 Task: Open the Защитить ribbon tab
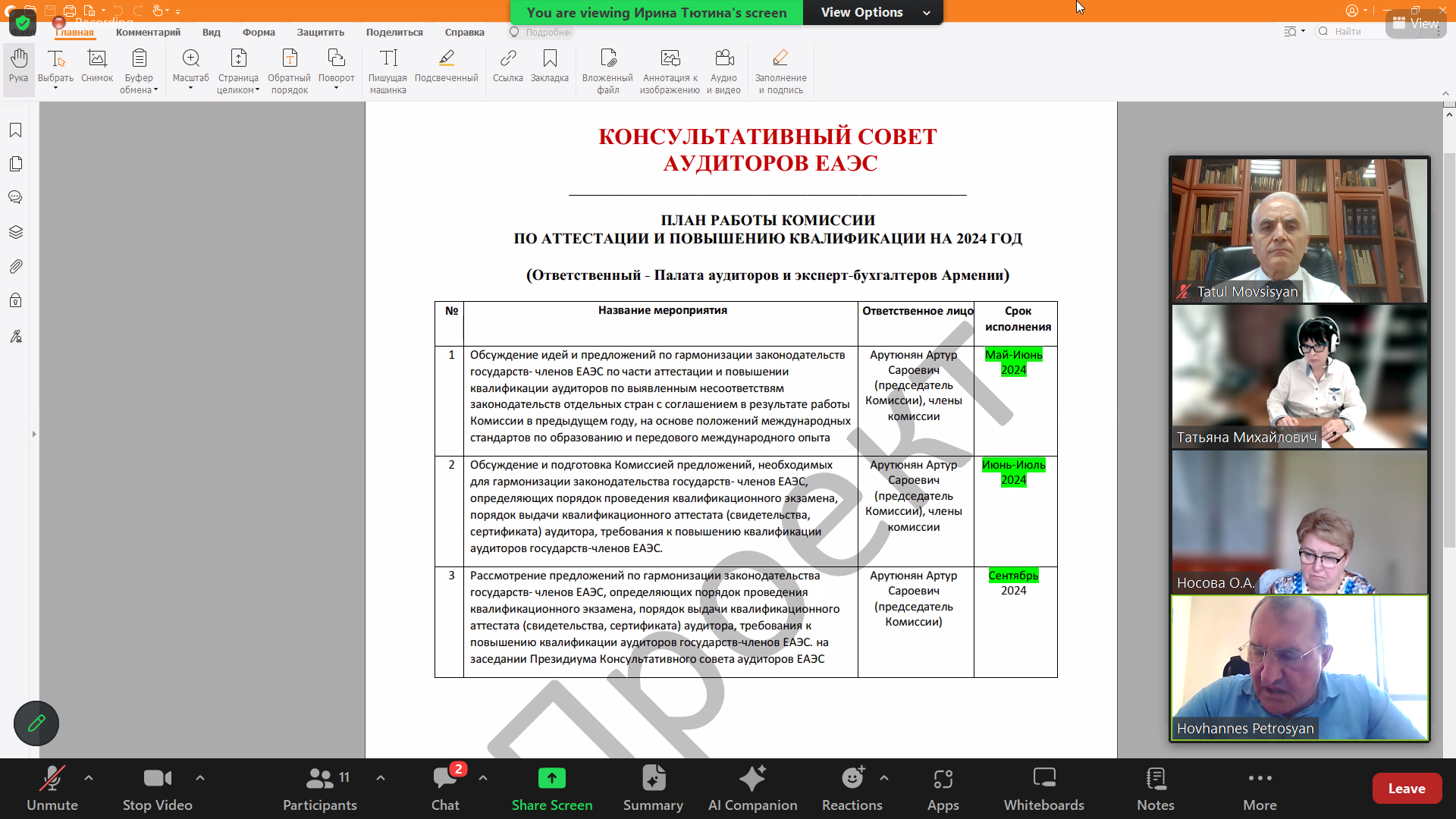pos(320,32)
